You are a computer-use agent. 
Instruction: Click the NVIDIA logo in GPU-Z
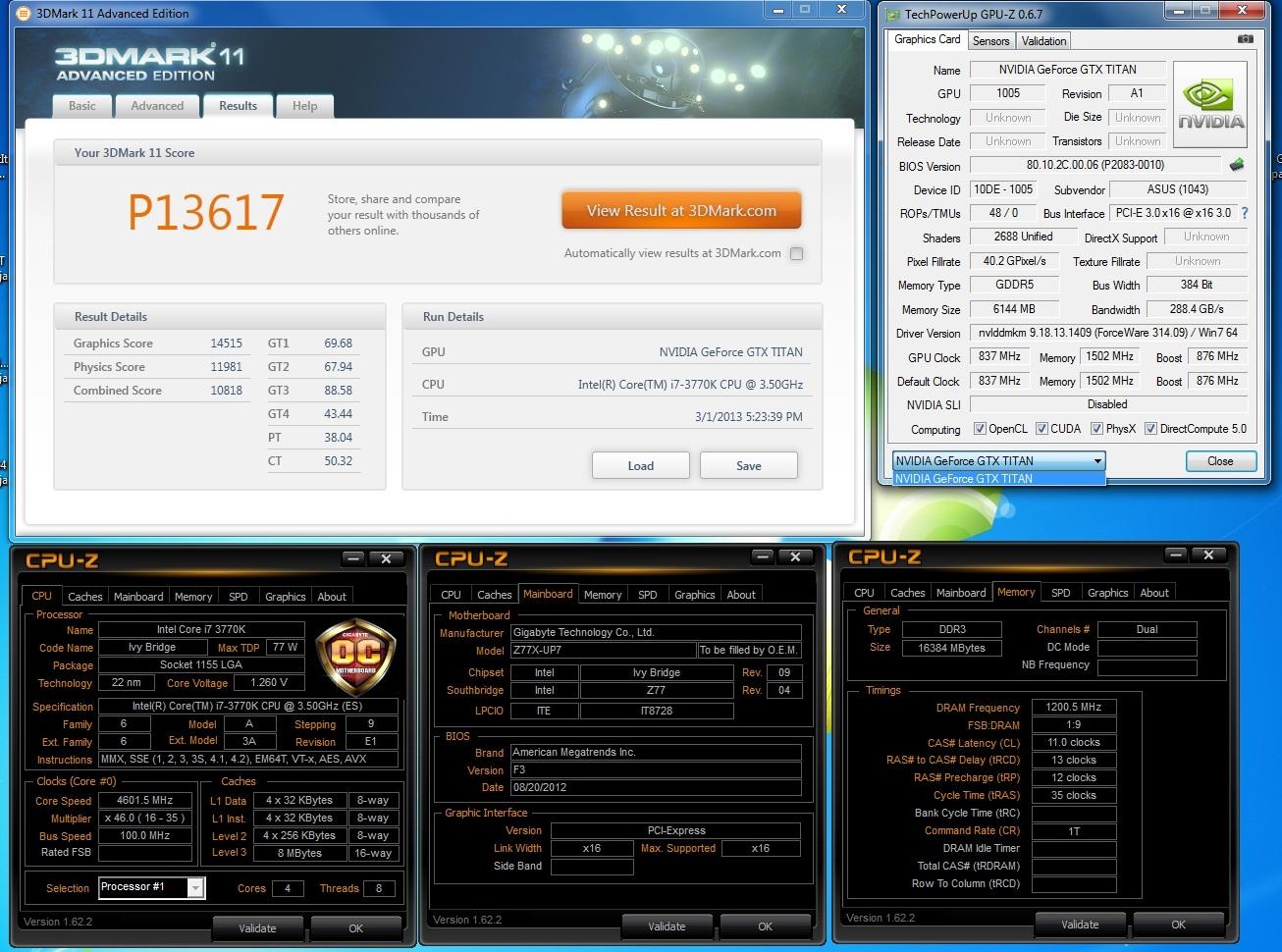pos(1210,105)
